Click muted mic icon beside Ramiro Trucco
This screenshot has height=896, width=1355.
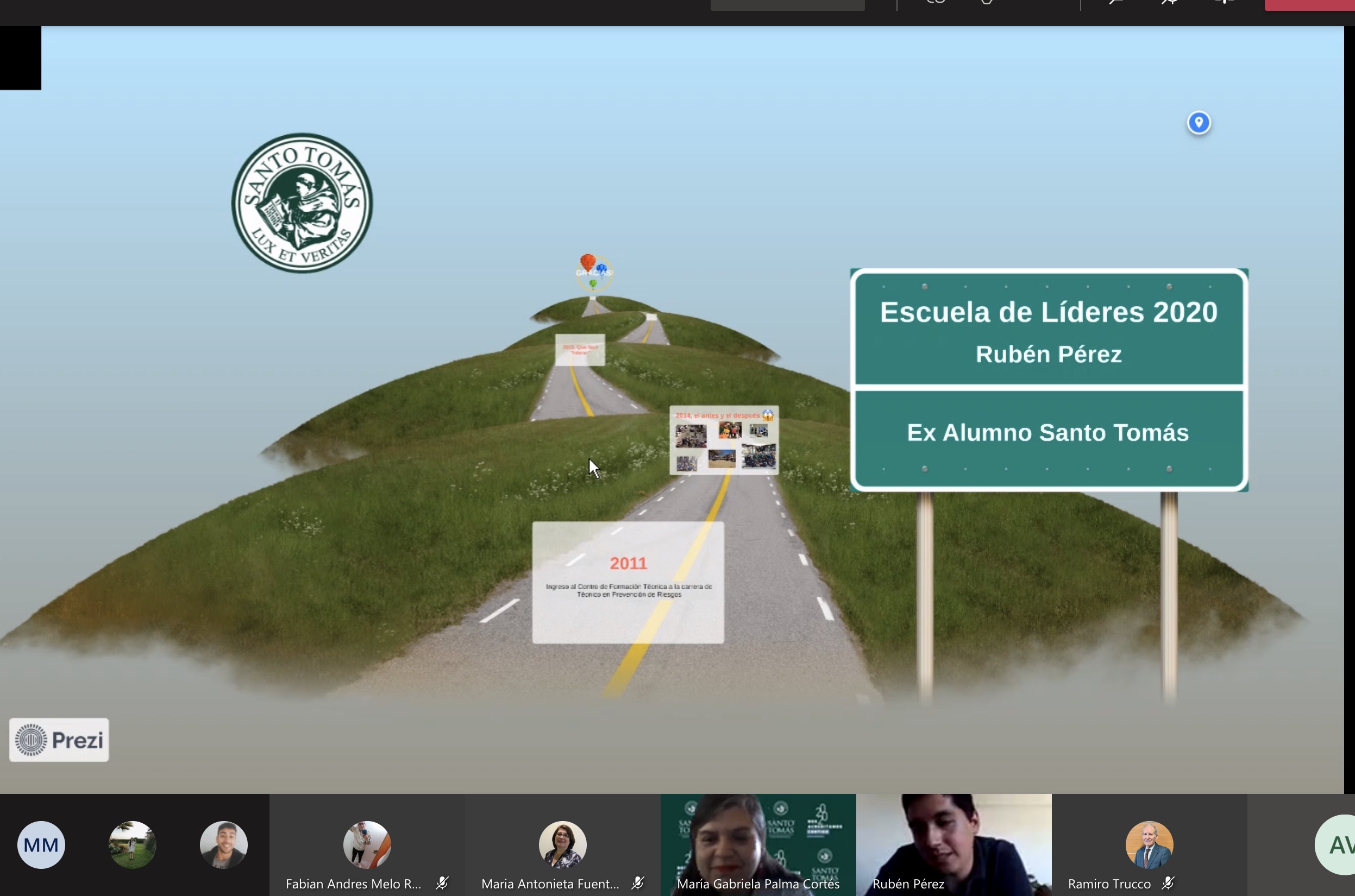pos(1168,883)
